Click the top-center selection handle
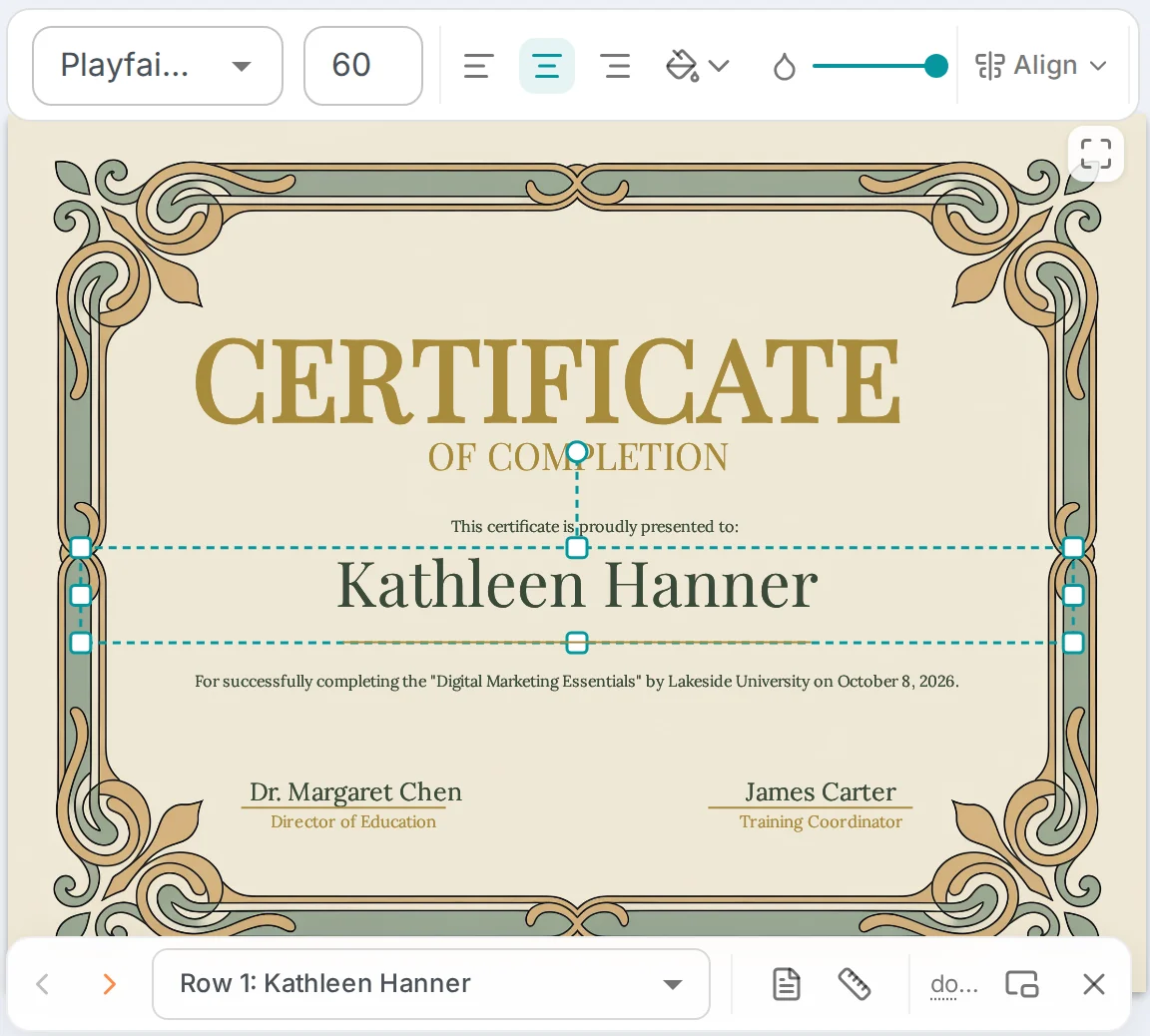Viewport: 1150px width, 1036px height. (577, 548)
